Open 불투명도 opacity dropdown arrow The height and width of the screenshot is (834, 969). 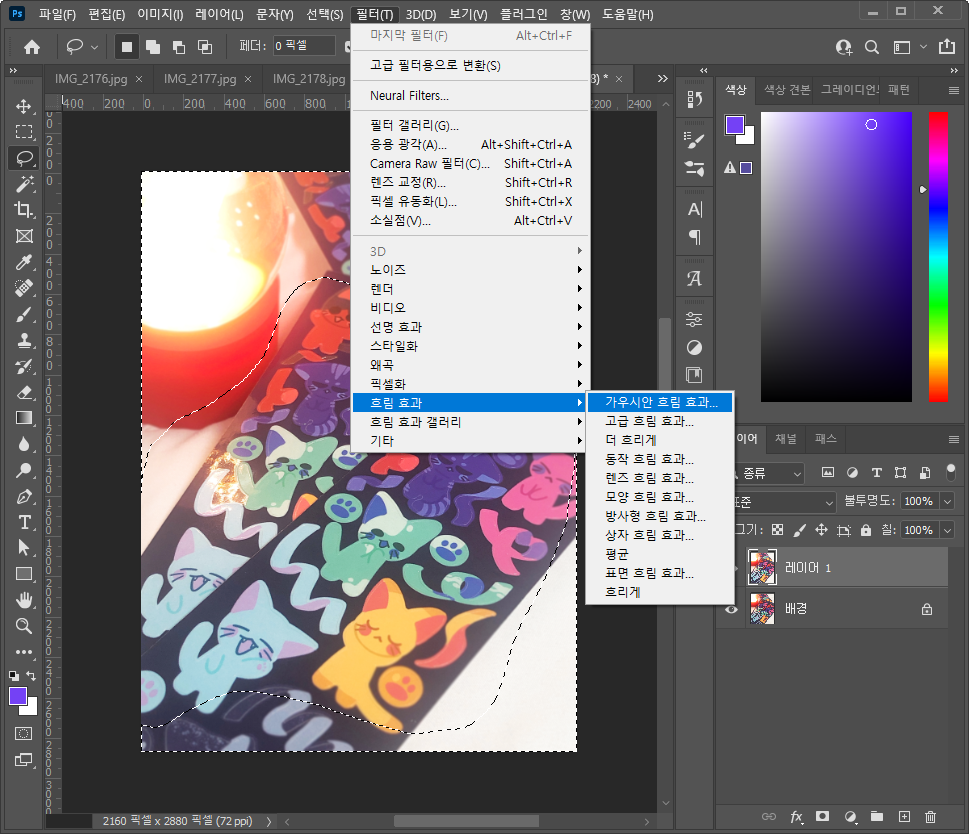(x=947, y=501)
